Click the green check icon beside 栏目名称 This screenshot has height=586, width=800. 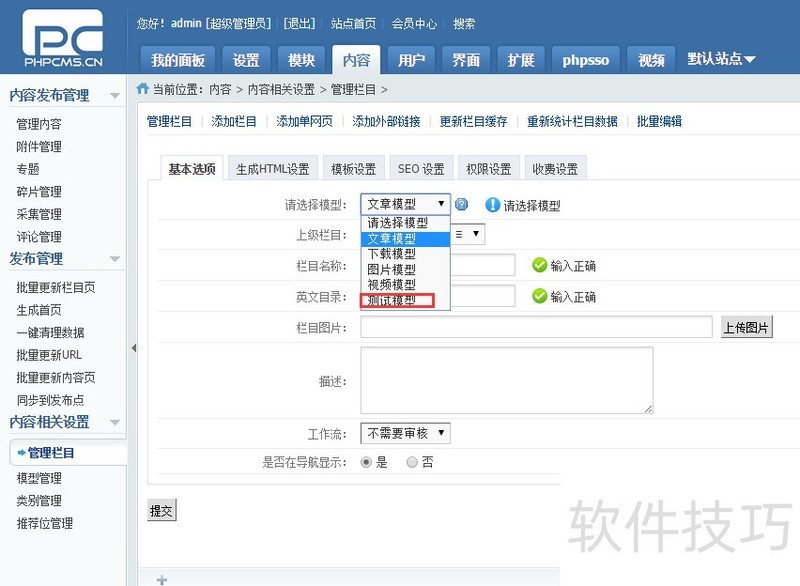[539, 265]
